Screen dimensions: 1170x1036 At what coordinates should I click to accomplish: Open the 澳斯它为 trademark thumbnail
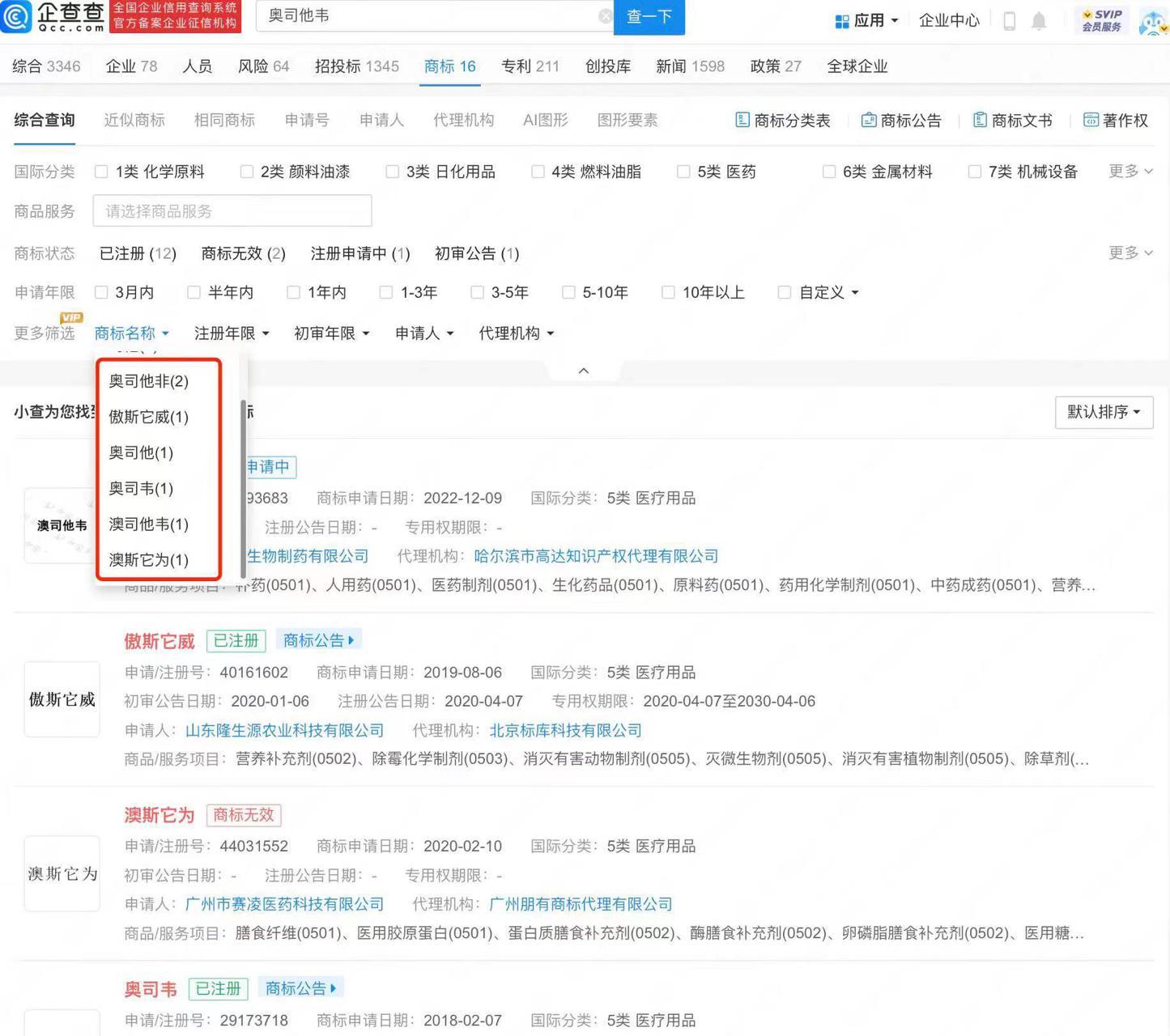coord(62,874)
